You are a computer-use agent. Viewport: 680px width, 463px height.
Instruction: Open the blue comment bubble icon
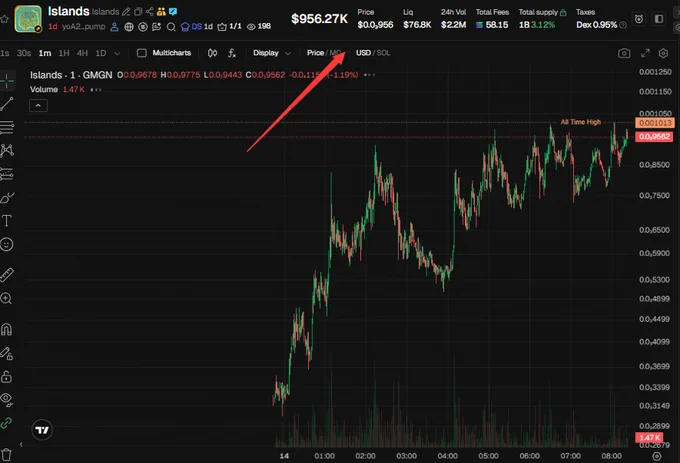coord(173,12)
